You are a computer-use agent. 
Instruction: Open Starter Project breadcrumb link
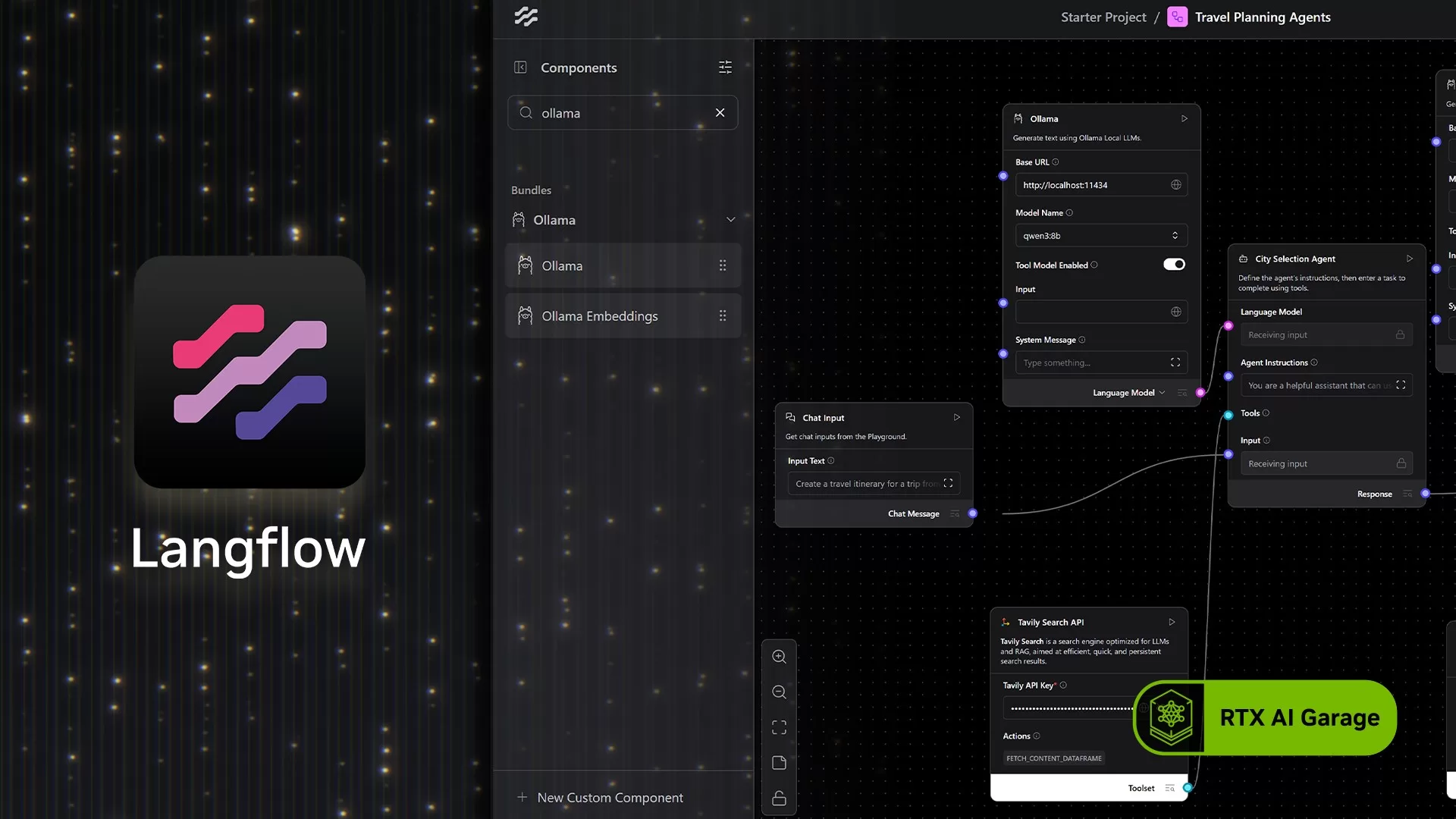[1103, 17]
